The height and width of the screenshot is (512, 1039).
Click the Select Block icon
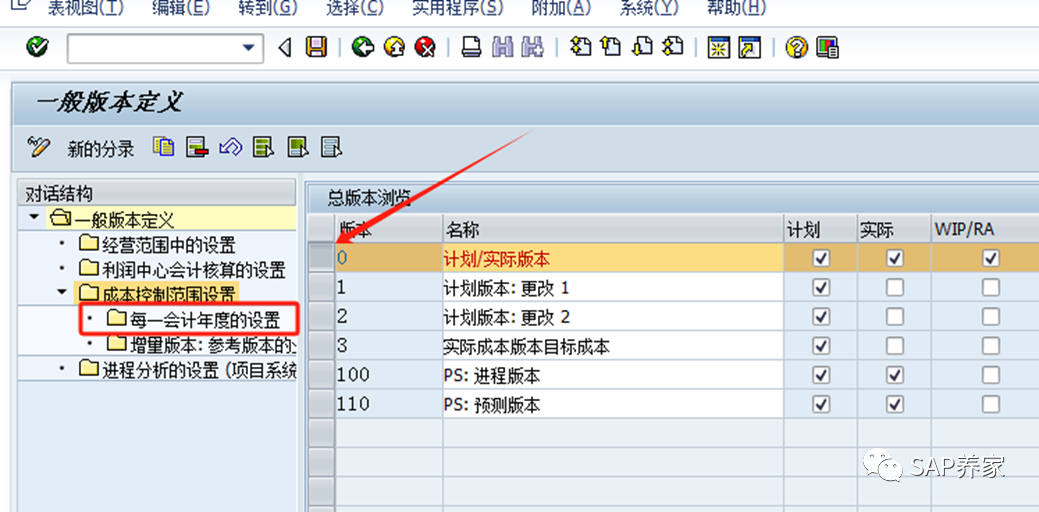[x=298, y=146]
